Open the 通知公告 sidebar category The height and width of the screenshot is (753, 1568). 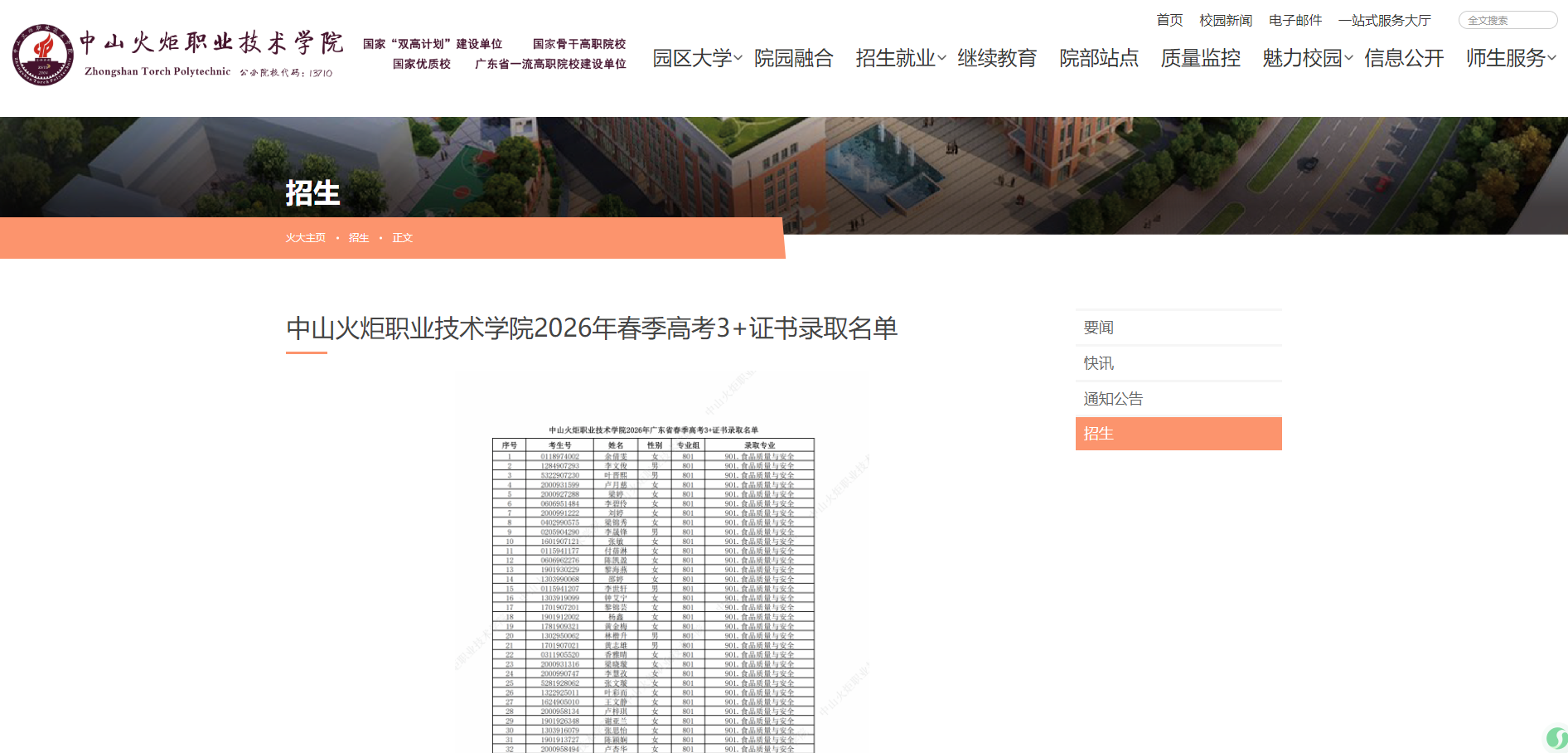tap(1111, 398)
